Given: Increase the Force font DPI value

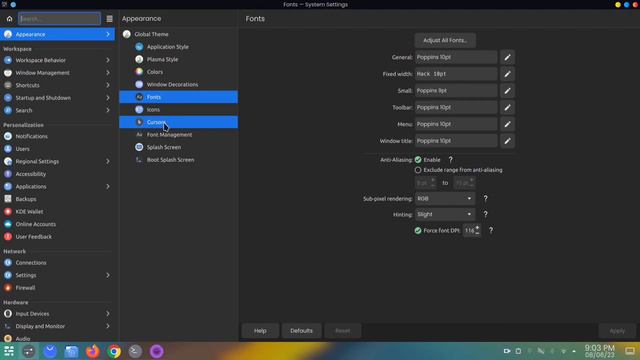Looking at the screenshot, I should (x=477, y=228).
